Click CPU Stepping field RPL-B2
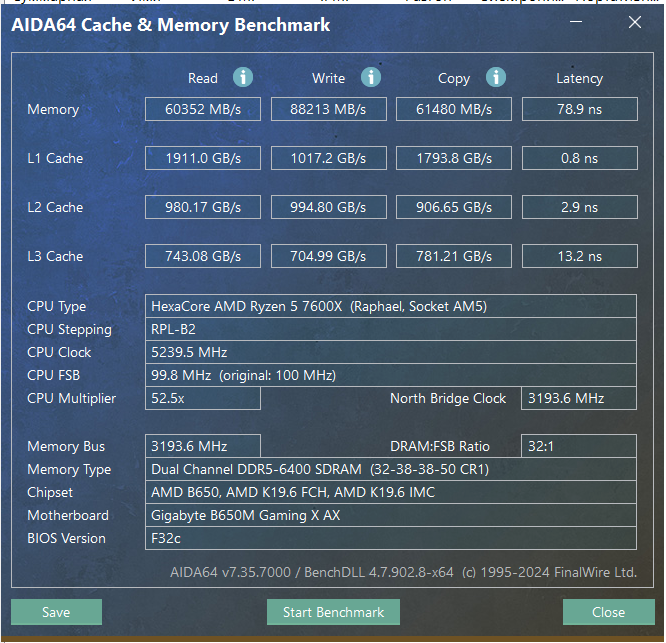The image size is (666, 643). coord(391,329)
